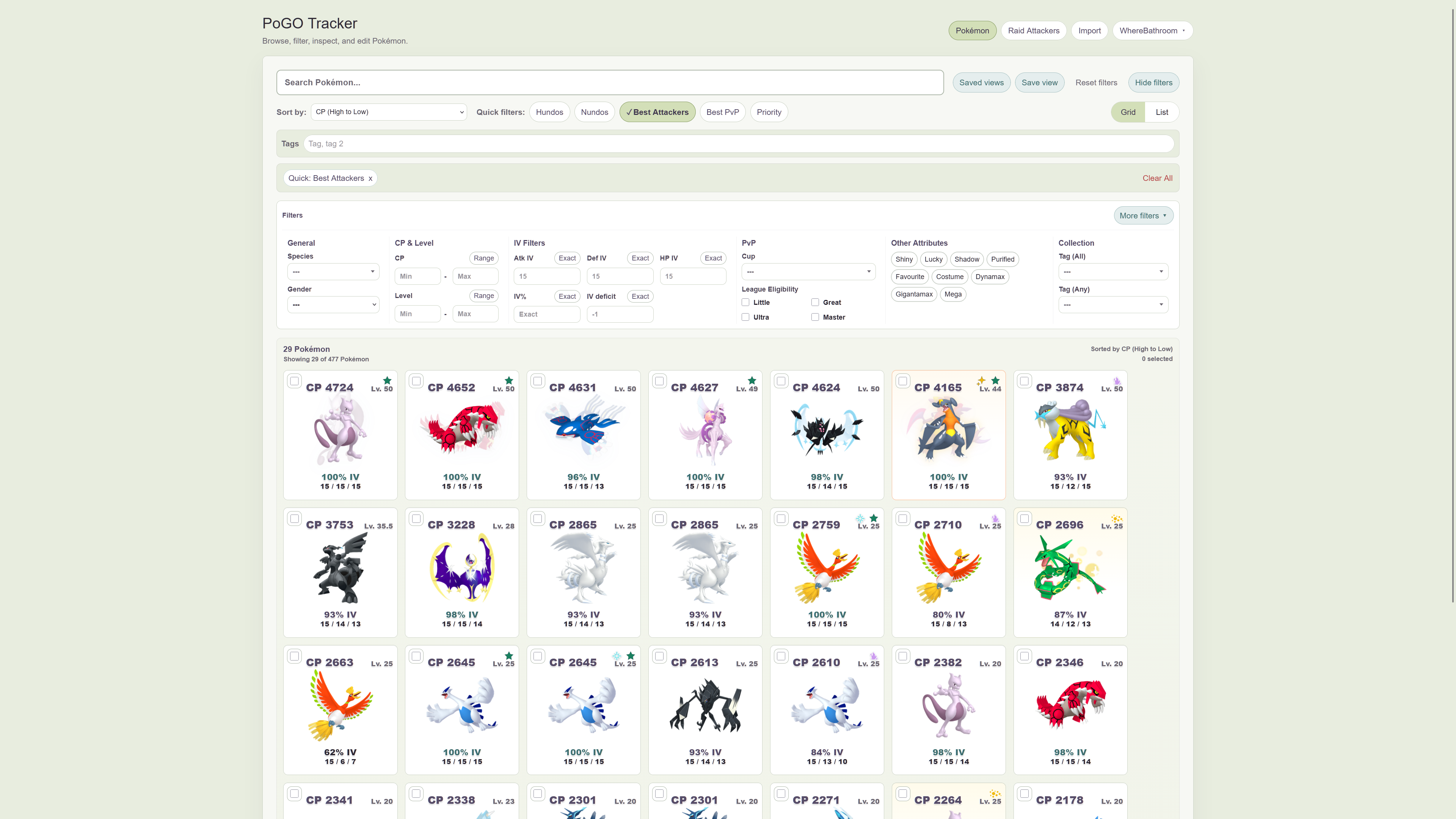1456x819 pixels.
Task: Click the green star on the CP 2759 card
Action: point(874,518)
